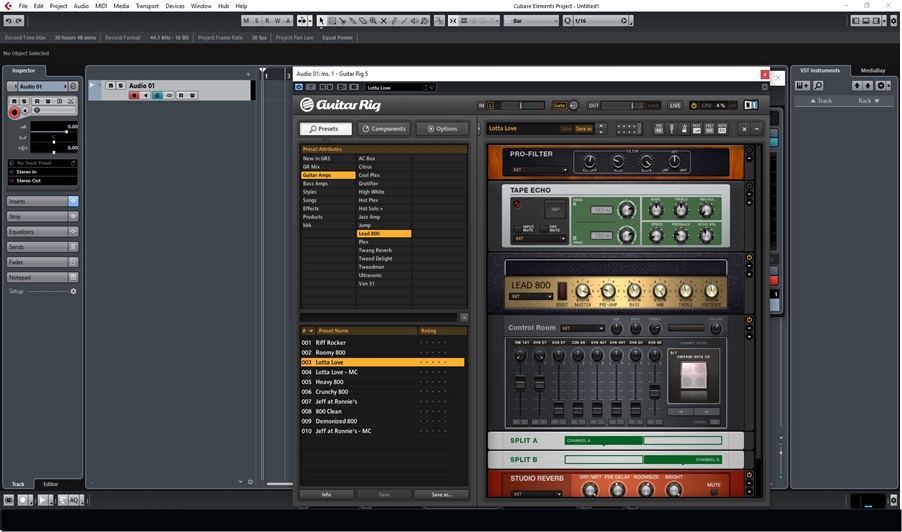
Task: Click the Vintage 4x12 cabinet thumbnail
Action: [x=693, y=377]
